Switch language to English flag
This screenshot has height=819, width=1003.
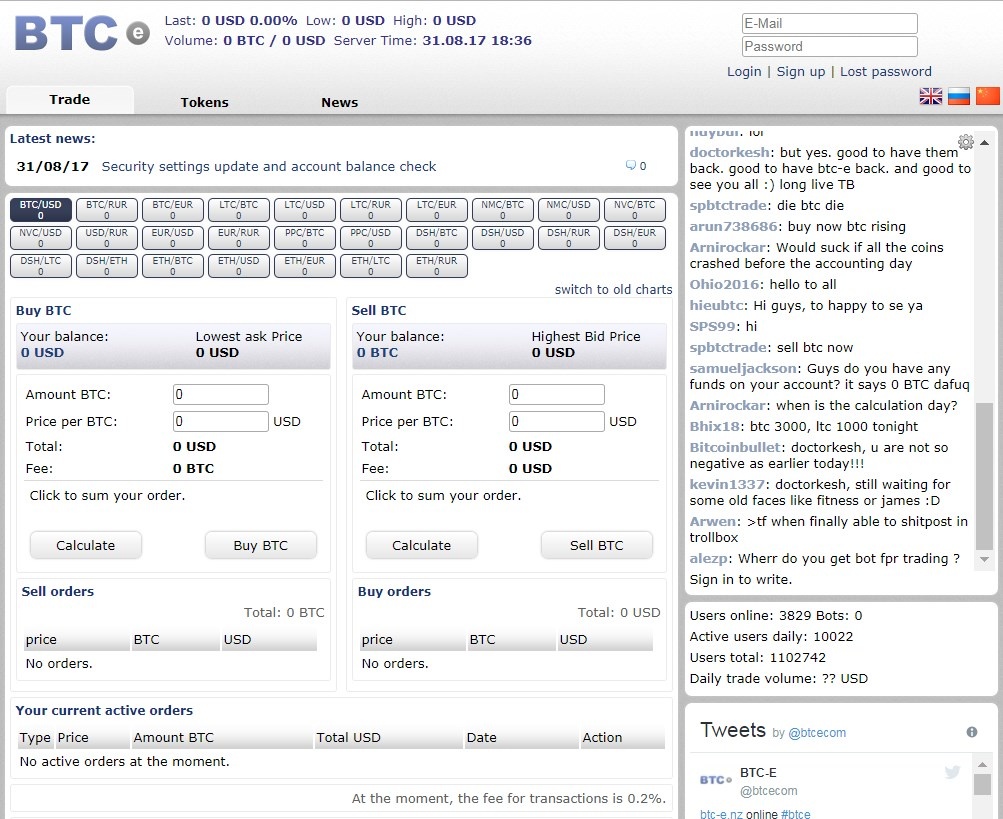931,96
